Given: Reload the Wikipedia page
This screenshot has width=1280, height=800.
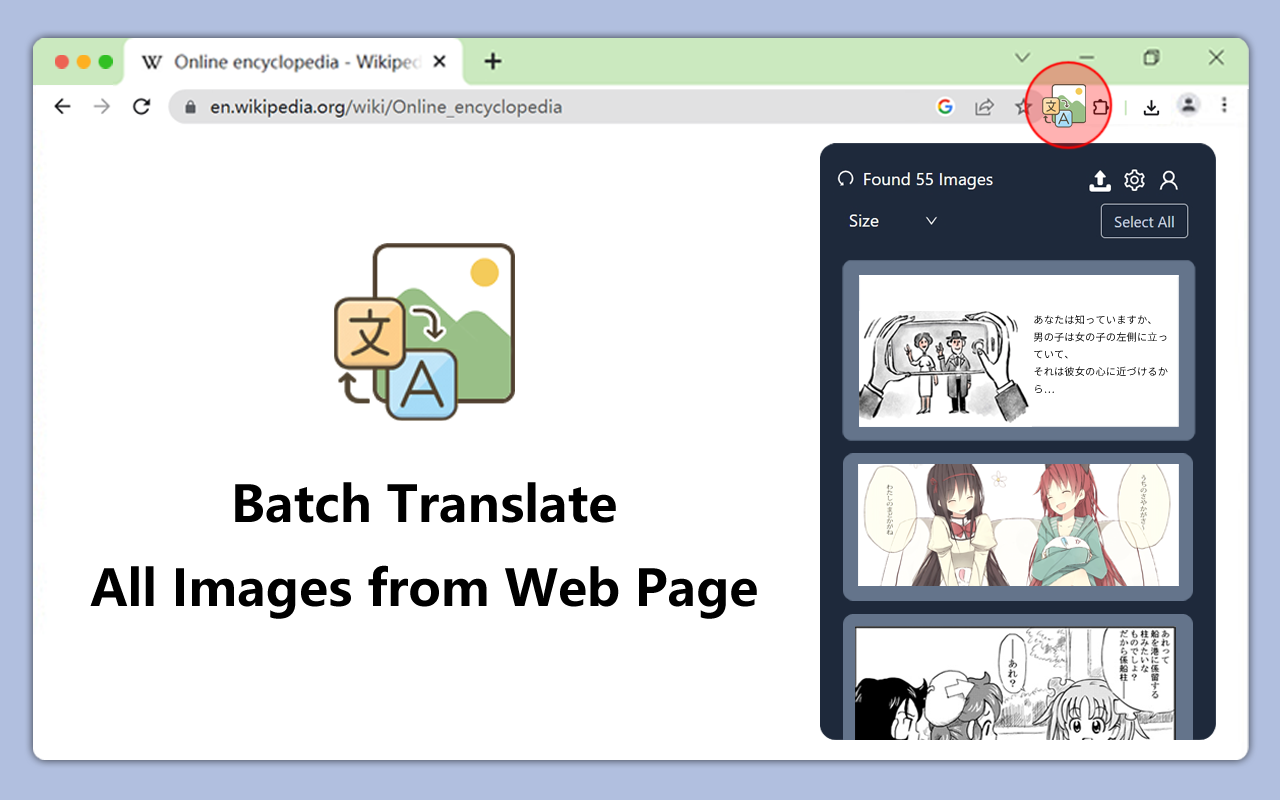Looking at the screenshot, I should (141, 106).
